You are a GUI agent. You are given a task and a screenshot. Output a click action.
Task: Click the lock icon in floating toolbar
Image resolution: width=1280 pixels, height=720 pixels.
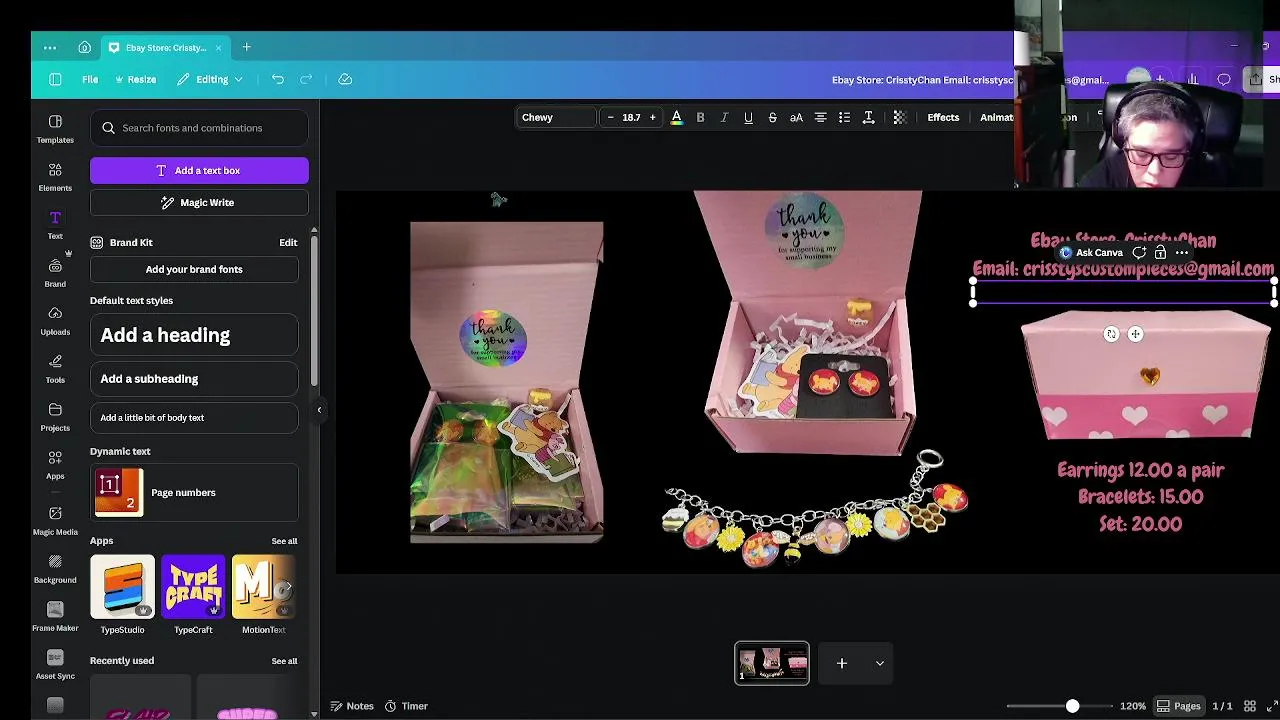click(1160, 253)
